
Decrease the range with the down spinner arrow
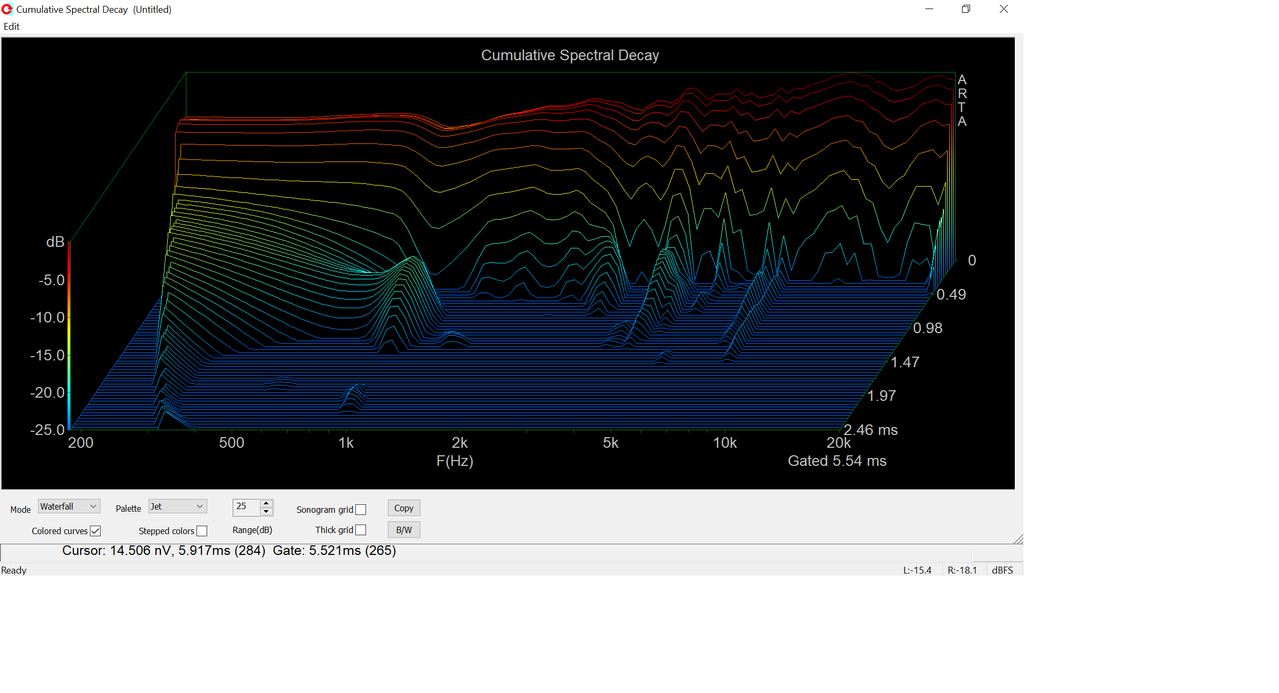click(x=266, y=511)
